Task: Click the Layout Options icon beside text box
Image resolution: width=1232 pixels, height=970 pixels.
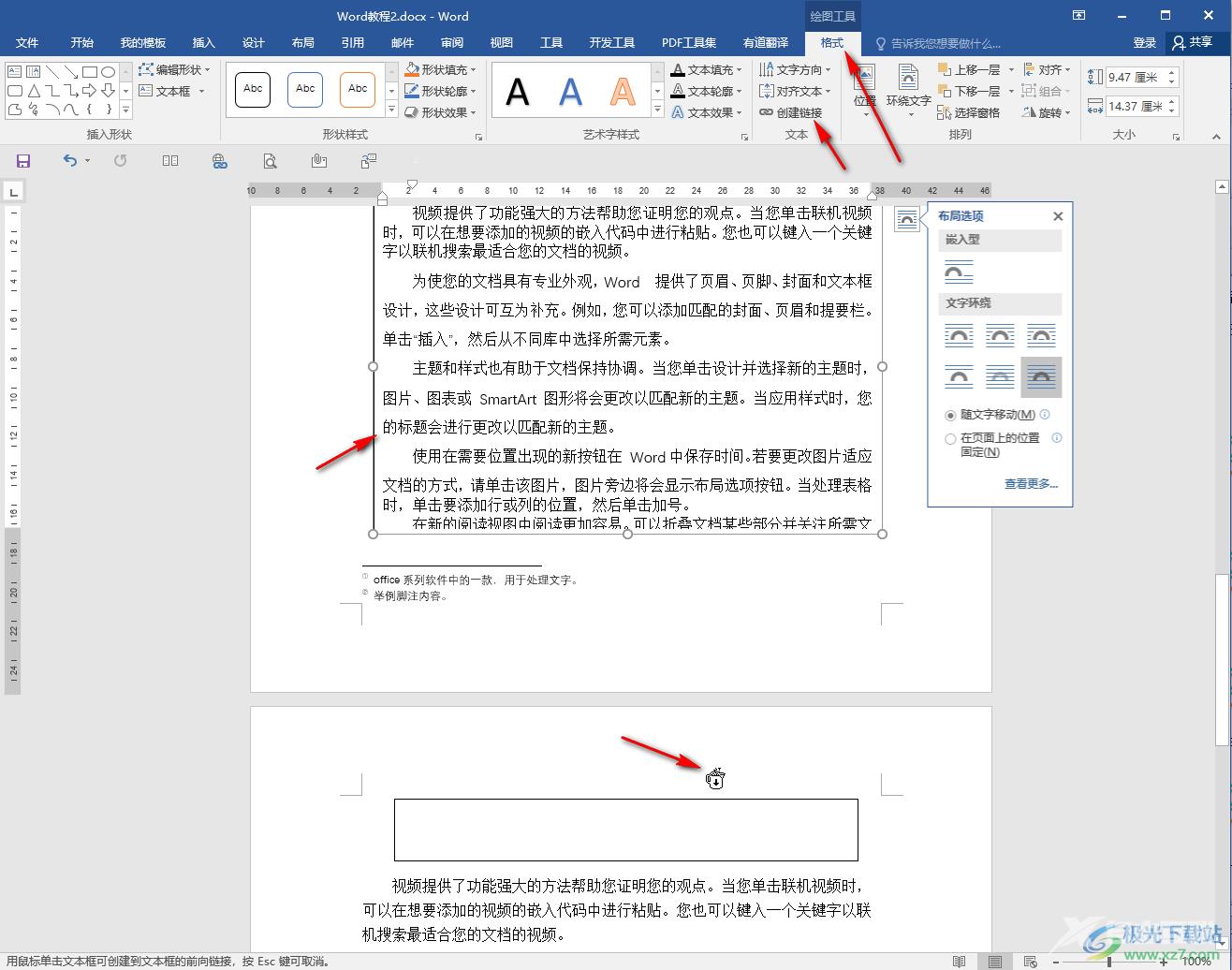Action: (906, 219)
